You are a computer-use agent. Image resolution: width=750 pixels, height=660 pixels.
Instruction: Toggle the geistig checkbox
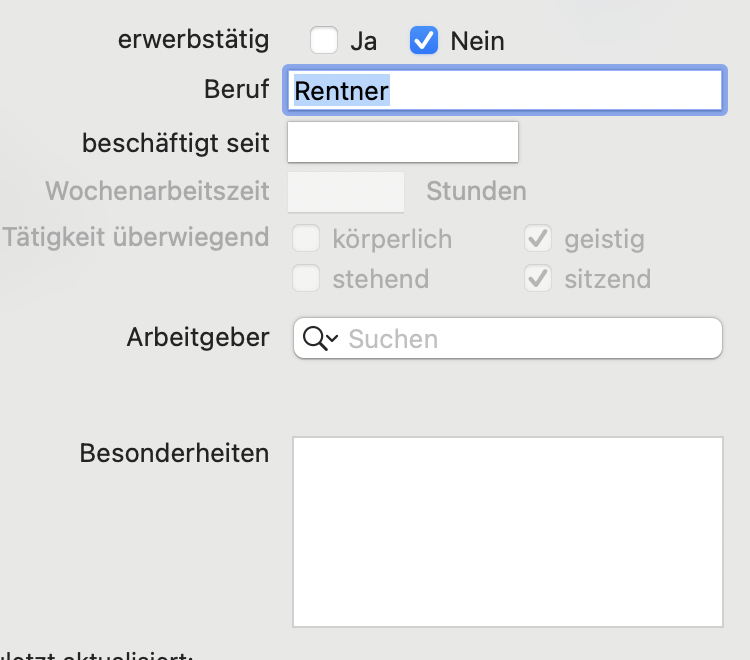pos(538,238)
